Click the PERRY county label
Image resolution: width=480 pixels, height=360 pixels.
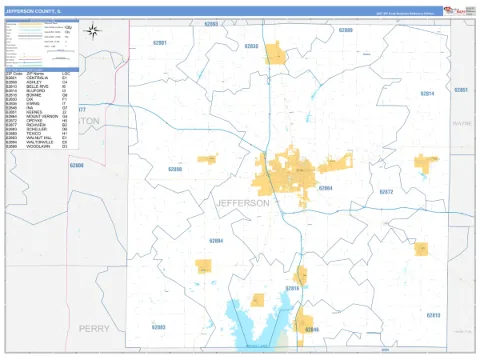(94, 329)
